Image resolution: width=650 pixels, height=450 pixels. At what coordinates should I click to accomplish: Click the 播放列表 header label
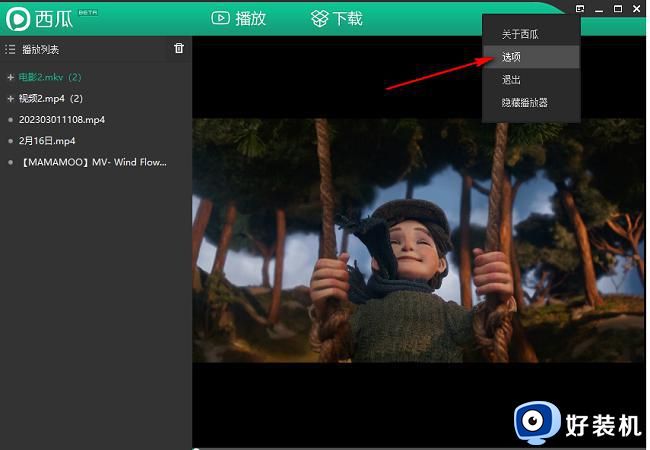point(40,50)
